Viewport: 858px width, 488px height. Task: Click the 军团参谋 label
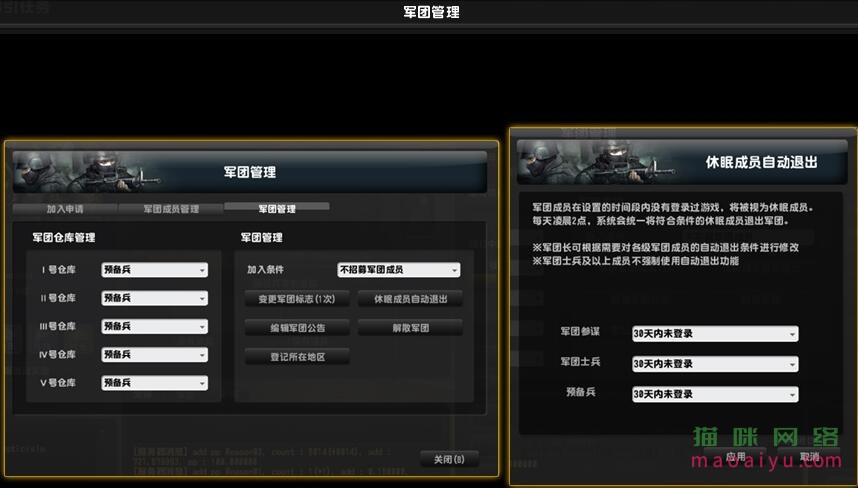(580, 332)
